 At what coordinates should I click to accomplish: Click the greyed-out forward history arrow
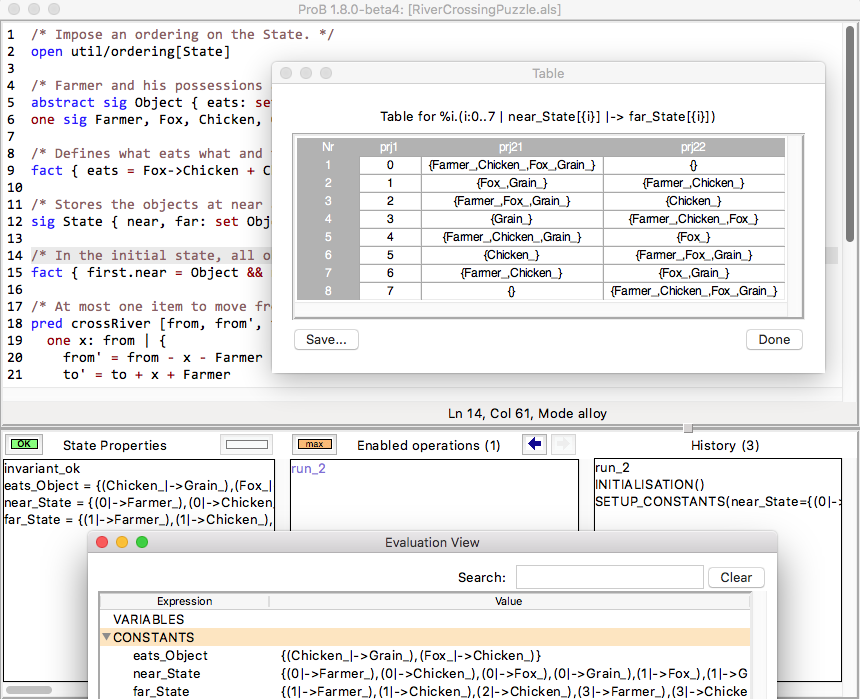[x=563, y=444]
